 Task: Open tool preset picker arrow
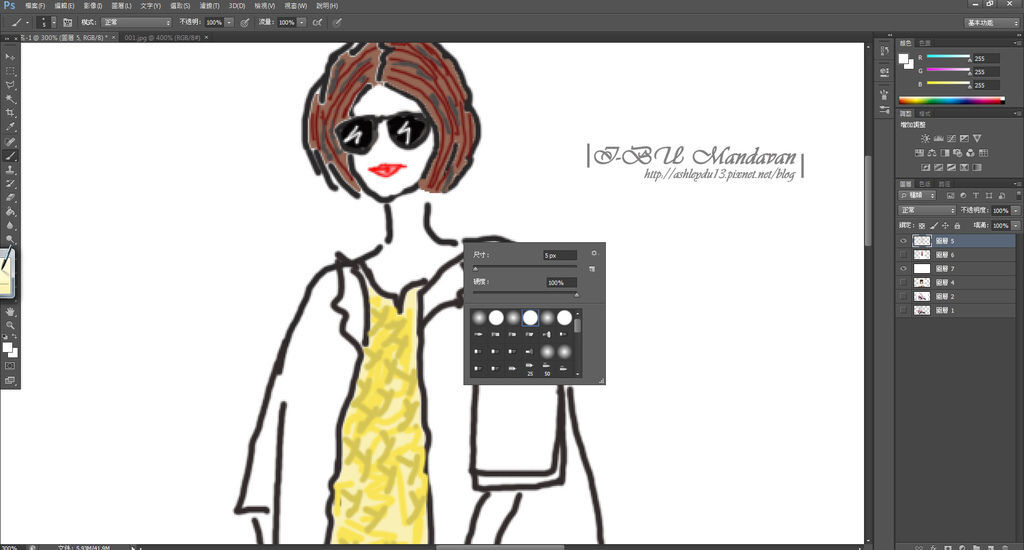pos(28,22)
